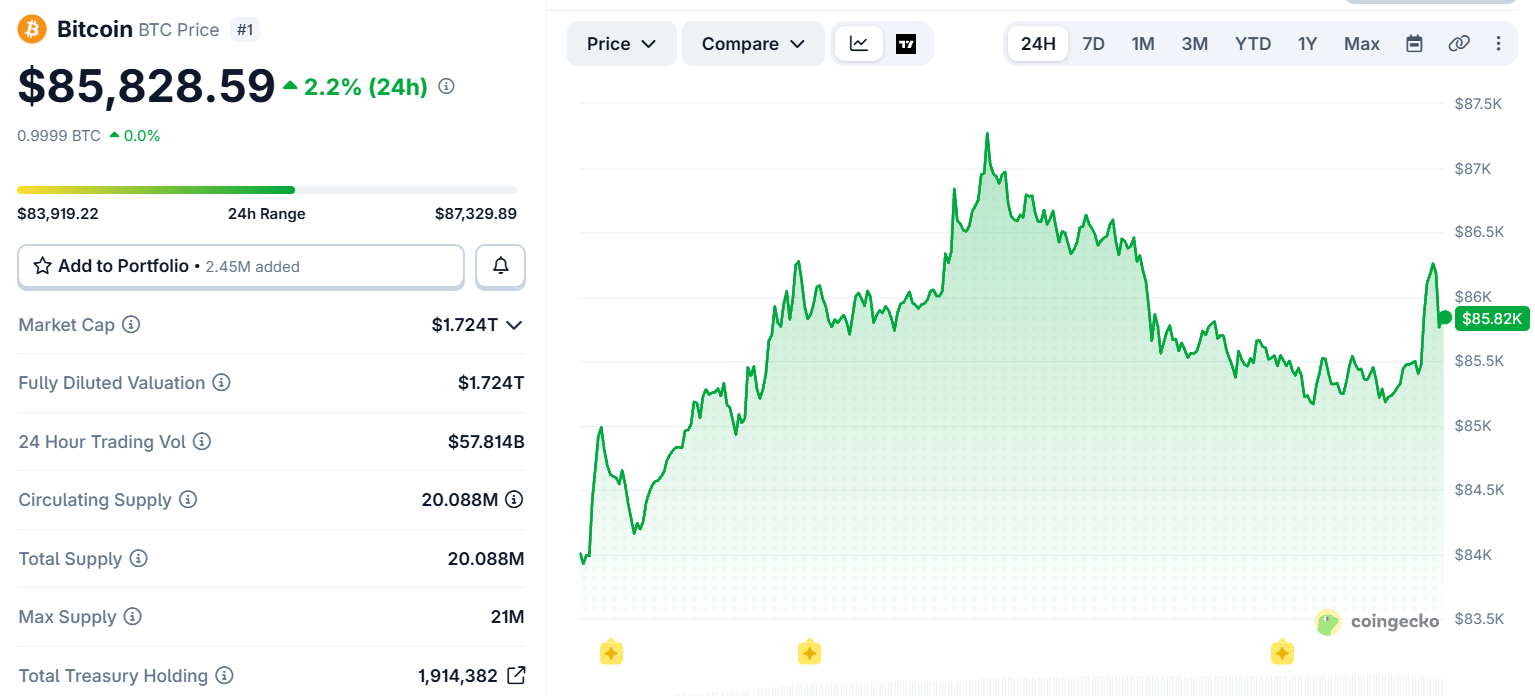Screen dimensions: 1535x696
Task: Open chart more options three-dot menu
Action: [1498, 43]
